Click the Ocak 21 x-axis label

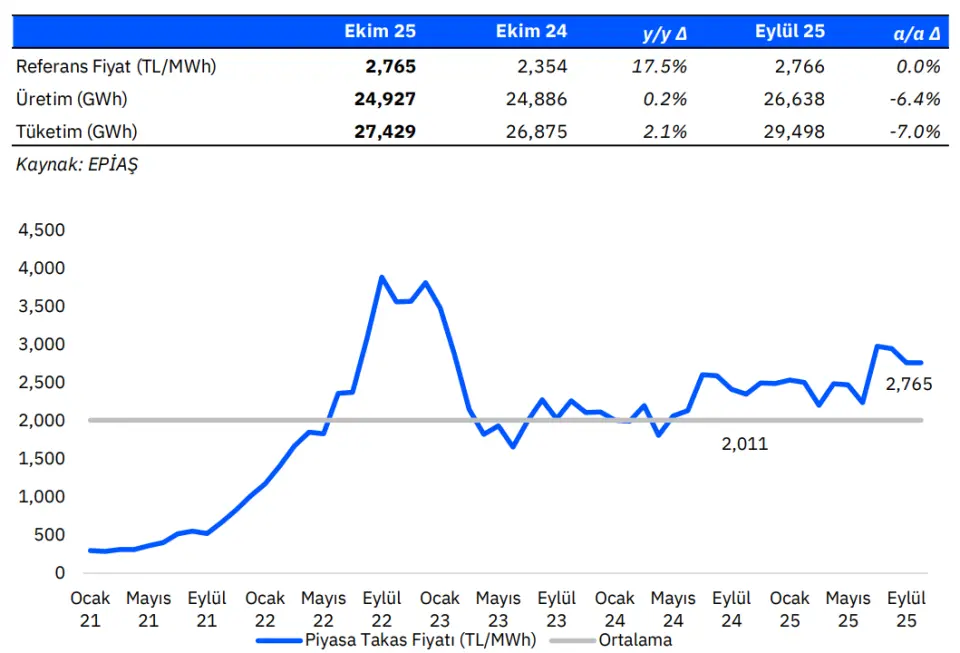(90, 608)
